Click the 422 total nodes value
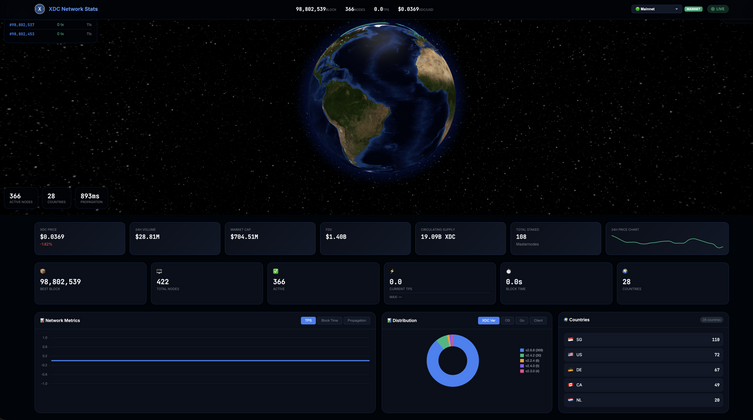753x420 pixels. click(163, 282)
